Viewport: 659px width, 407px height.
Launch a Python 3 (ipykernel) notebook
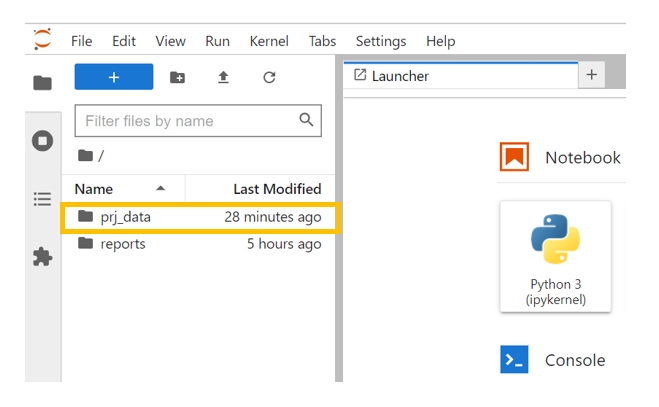[555, 256]
